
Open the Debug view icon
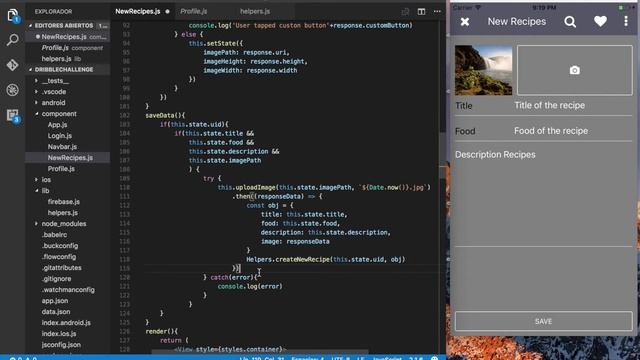click(x=12, y=90)
